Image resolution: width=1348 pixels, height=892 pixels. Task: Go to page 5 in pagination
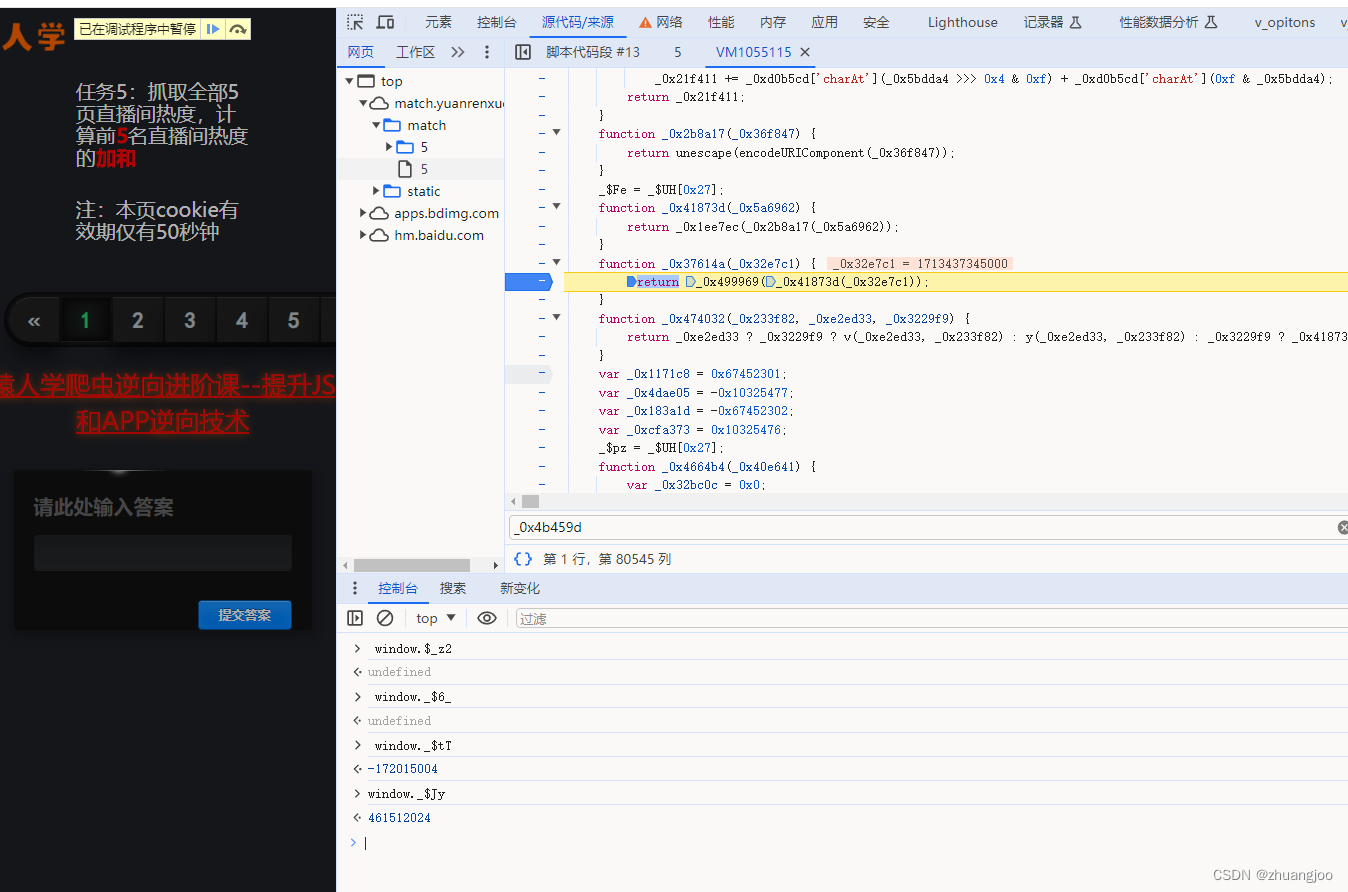click(294, 321)
